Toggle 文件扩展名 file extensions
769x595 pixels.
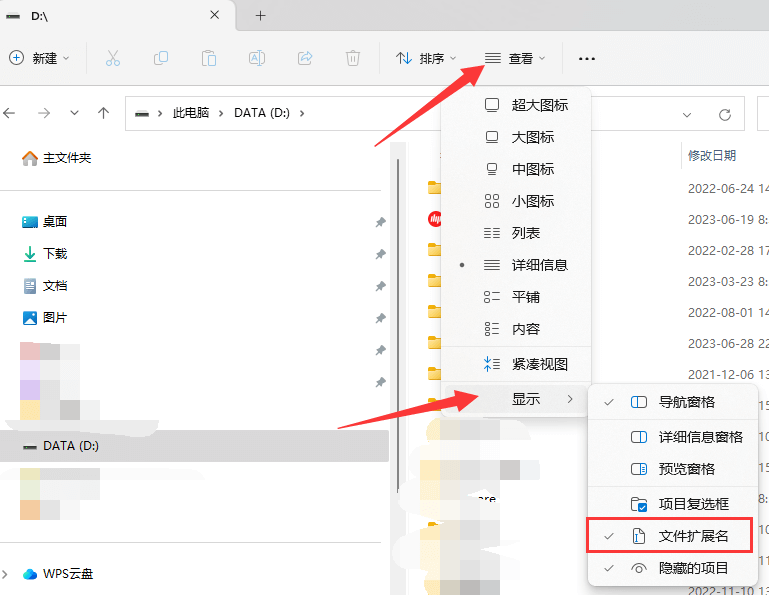coord(670,536)
